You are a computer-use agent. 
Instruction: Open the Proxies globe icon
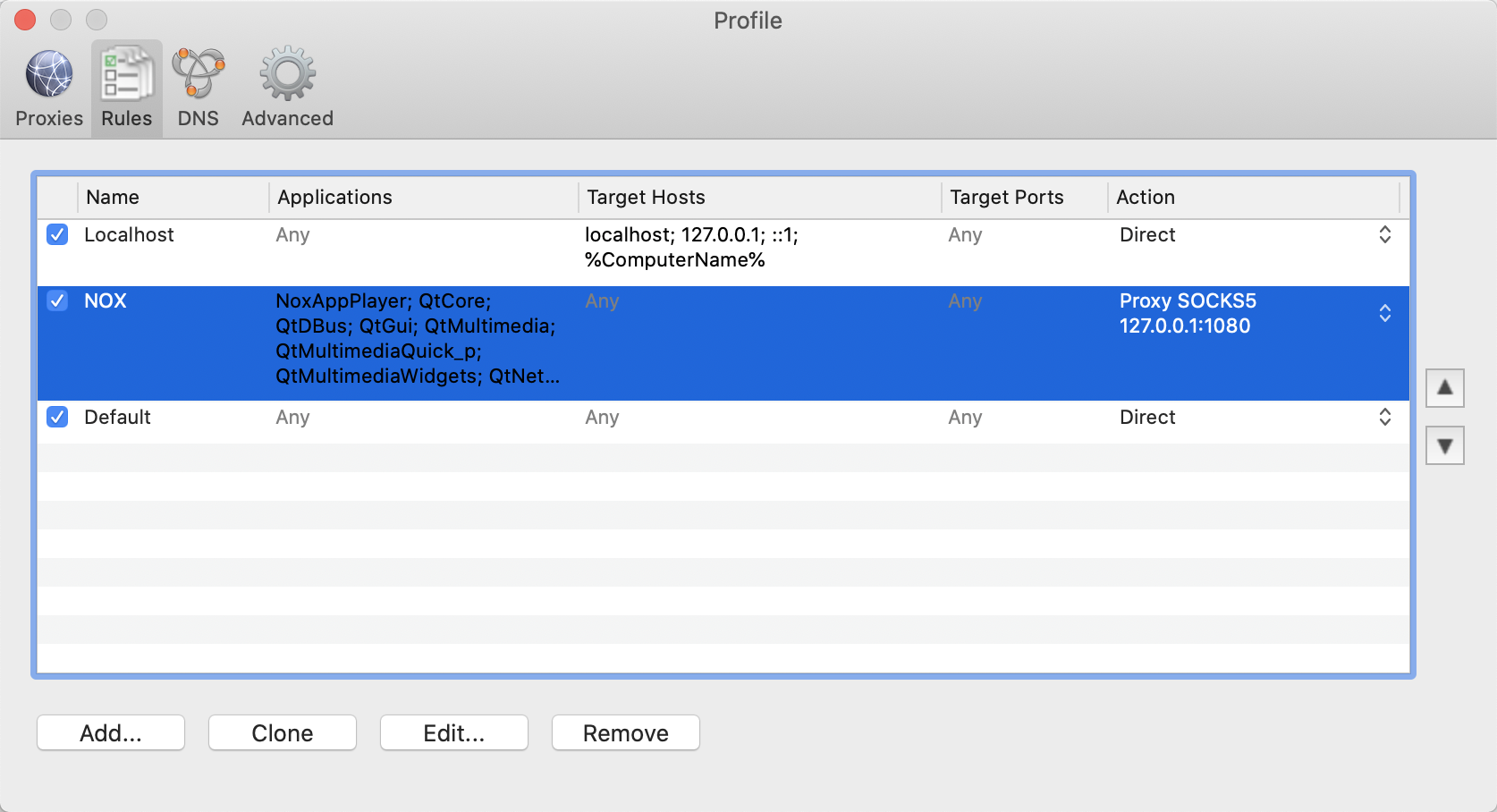(x=49, y=74)
